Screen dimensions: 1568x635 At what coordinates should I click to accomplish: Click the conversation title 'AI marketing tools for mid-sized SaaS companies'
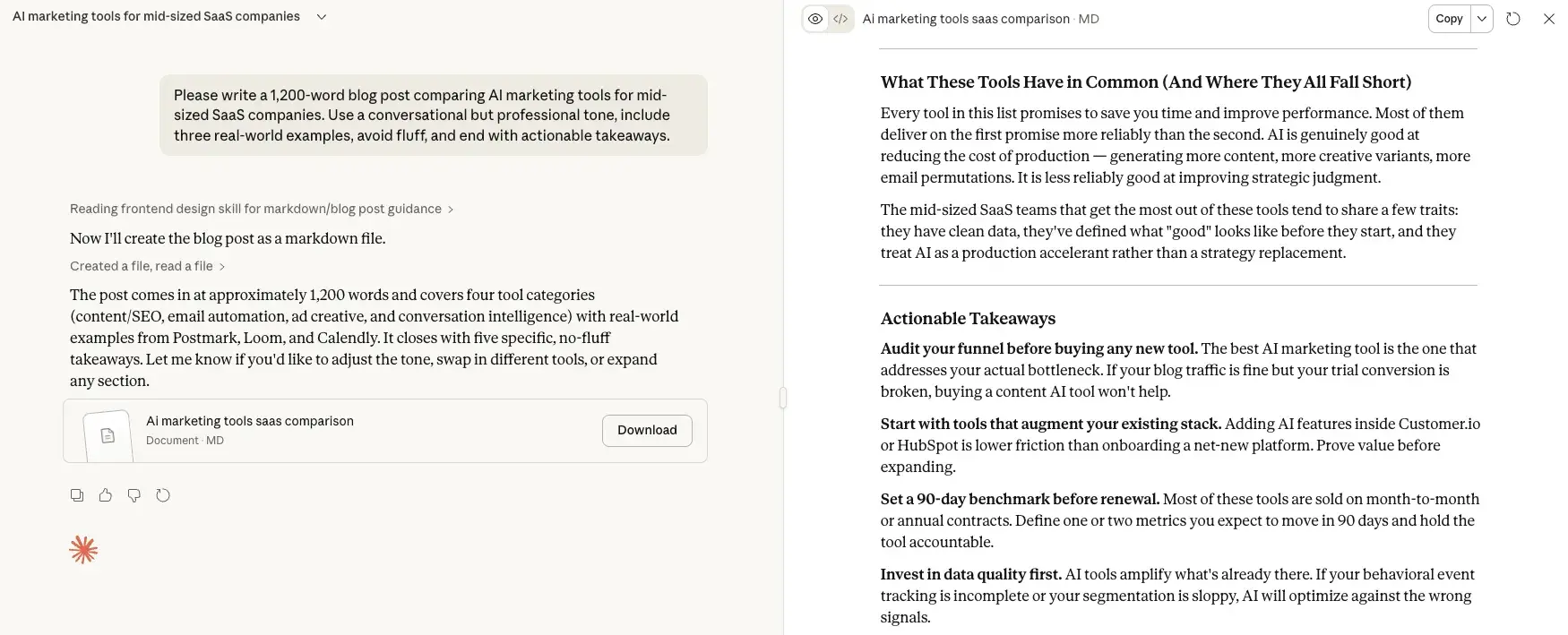tap(156, 17)
